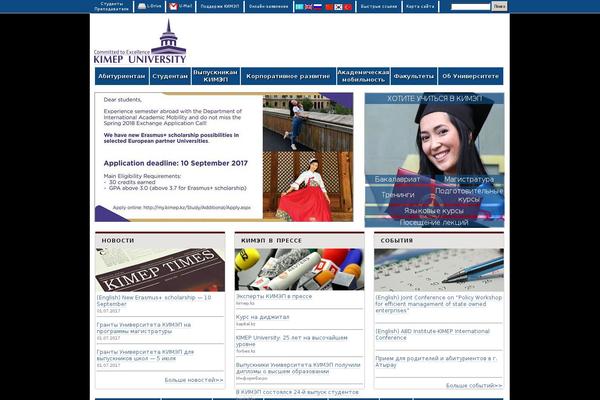This screenshot has height=400, width=600.
Task: Open the Об Университете menu
Action: point(471,76)
